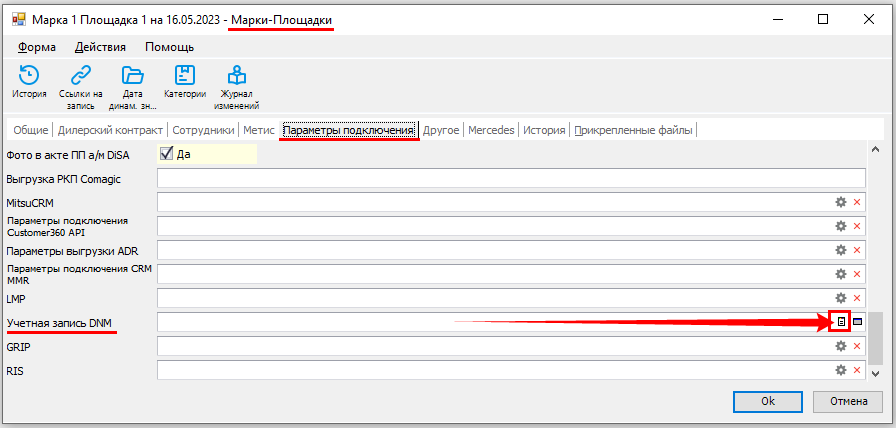896x428 pixels.
Task: Switch to Дилерский контракт tab
Action: (111, 130)
